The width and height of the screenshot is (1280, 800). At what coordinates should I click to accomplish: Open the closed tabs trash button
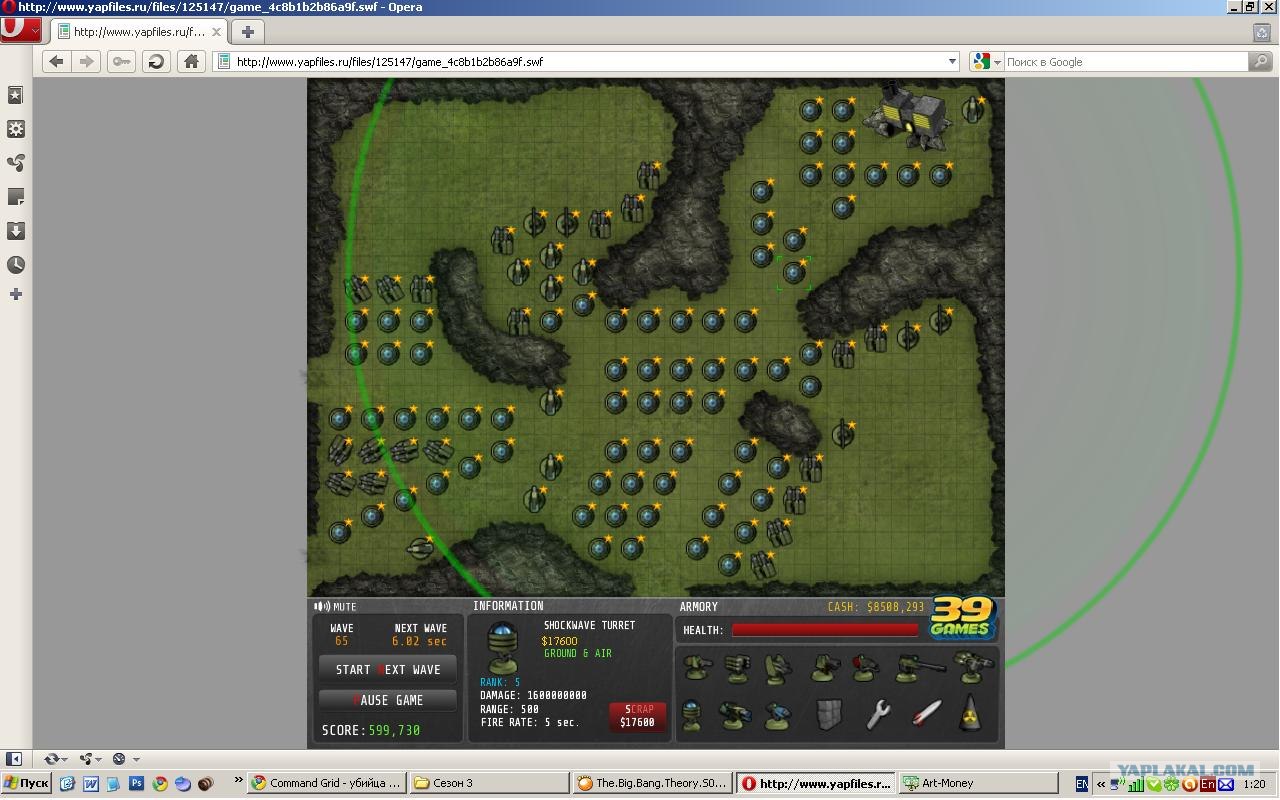coord(1262,31)
